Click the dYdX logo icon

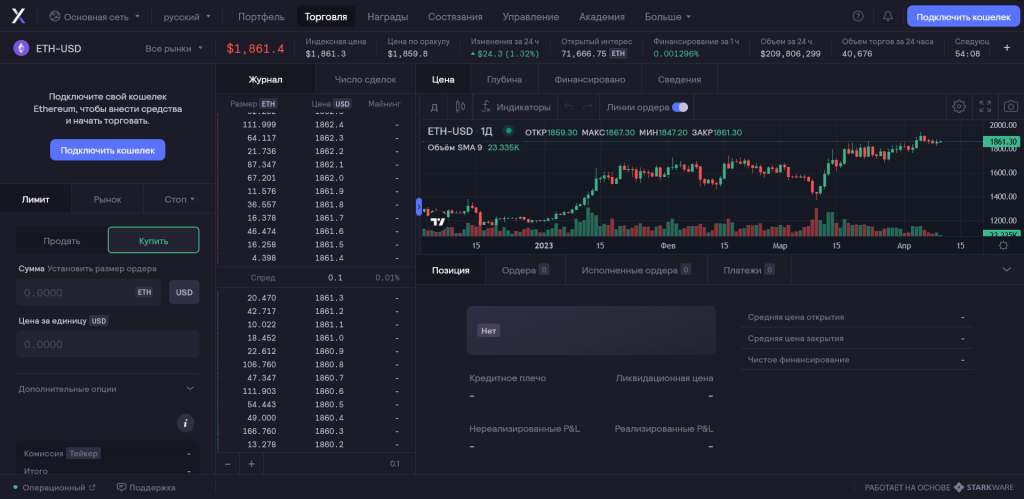point(19,16)
